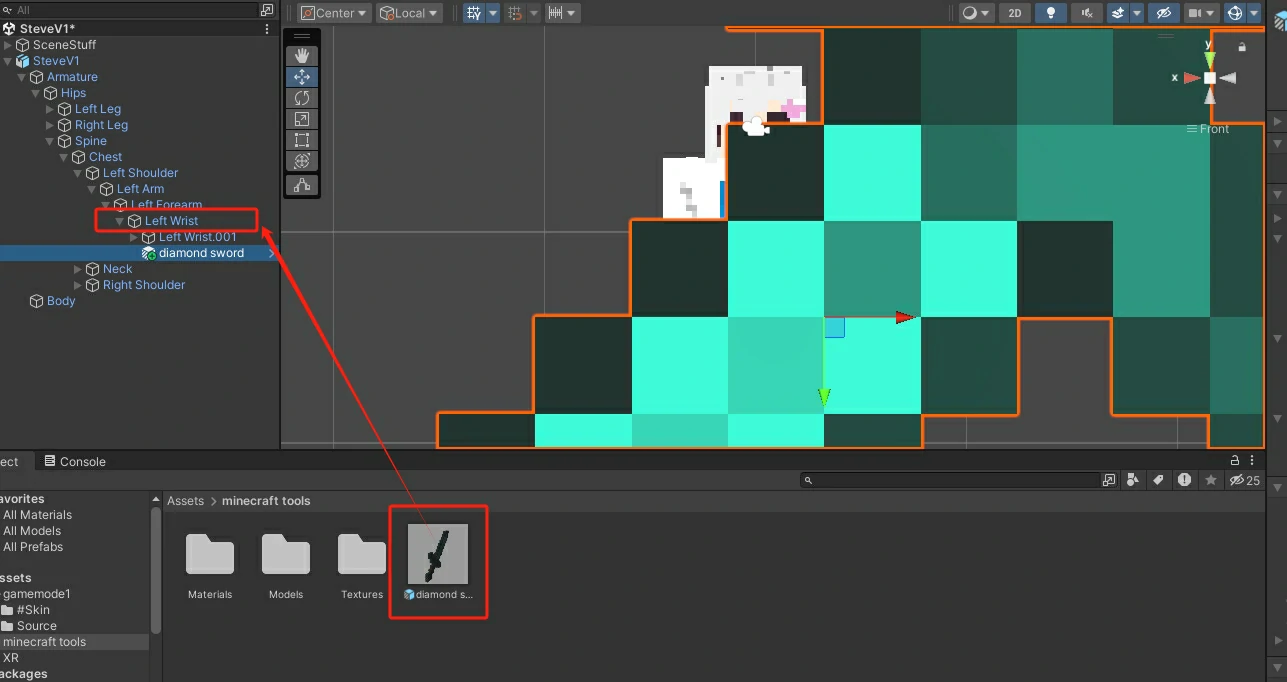Viewport: 1287px width, 682px height.
Task: Click the favorite star filter icon
Action: 1211,480
